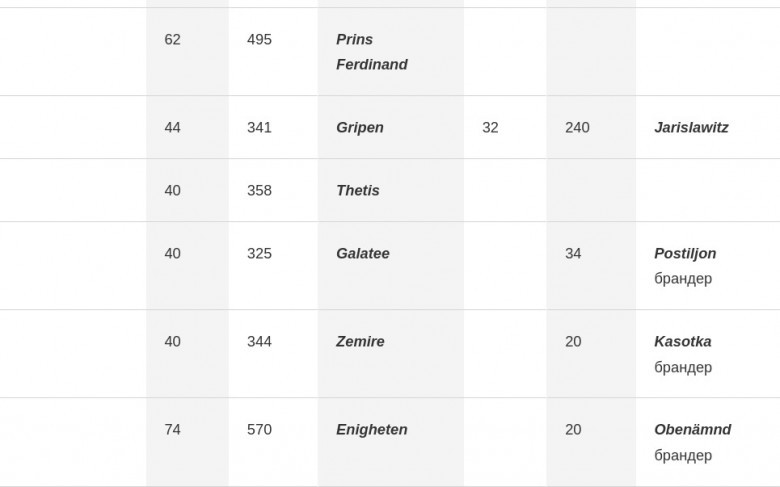
Task: Click the Postiljon ship name
Action: click(x=685, y=254)
